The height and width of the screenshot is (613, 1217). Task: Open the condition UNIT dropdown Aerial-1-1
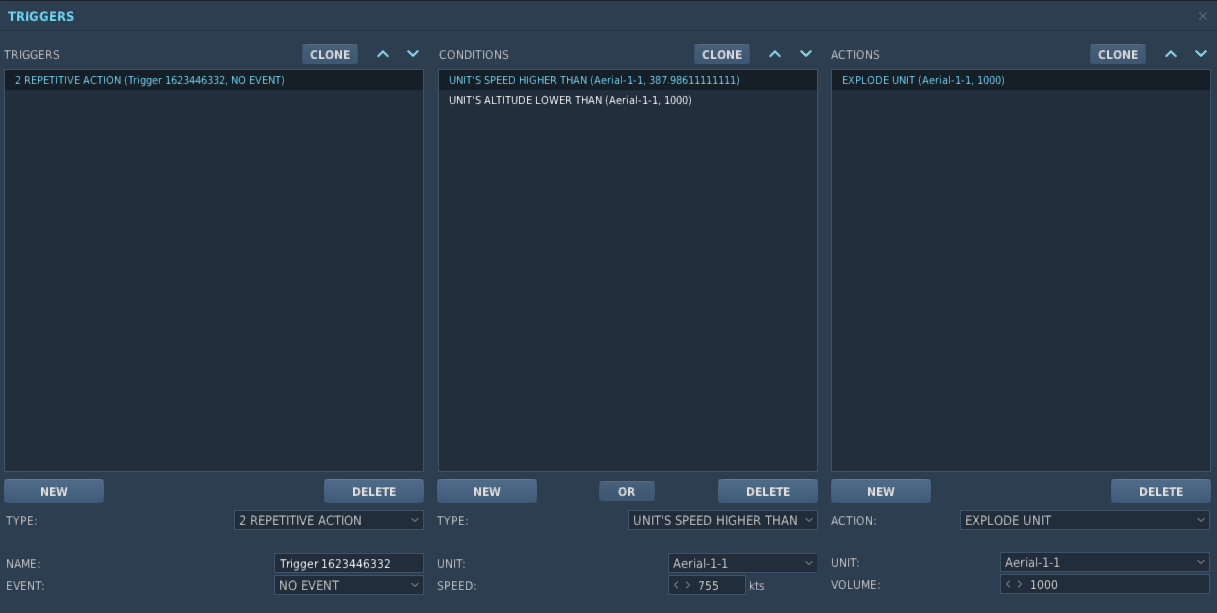click(x=743, y=563)
